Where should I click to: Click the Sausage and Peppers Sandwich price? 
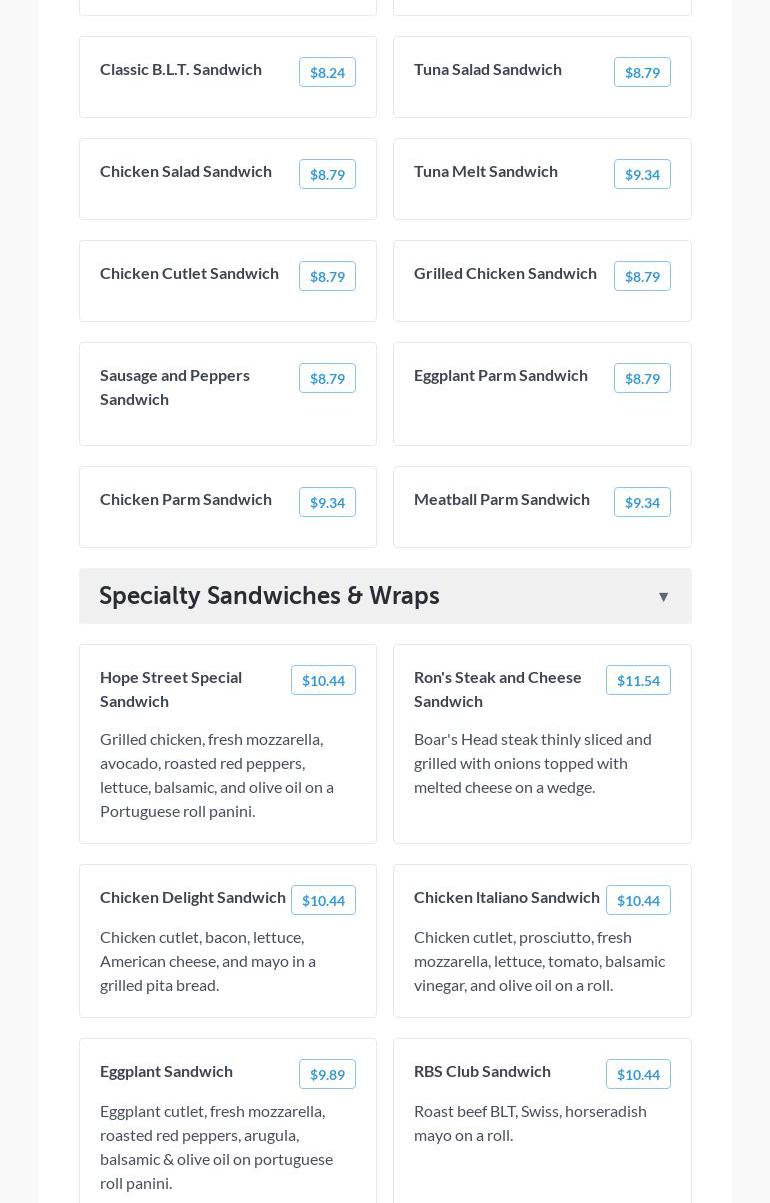[327, 379]
